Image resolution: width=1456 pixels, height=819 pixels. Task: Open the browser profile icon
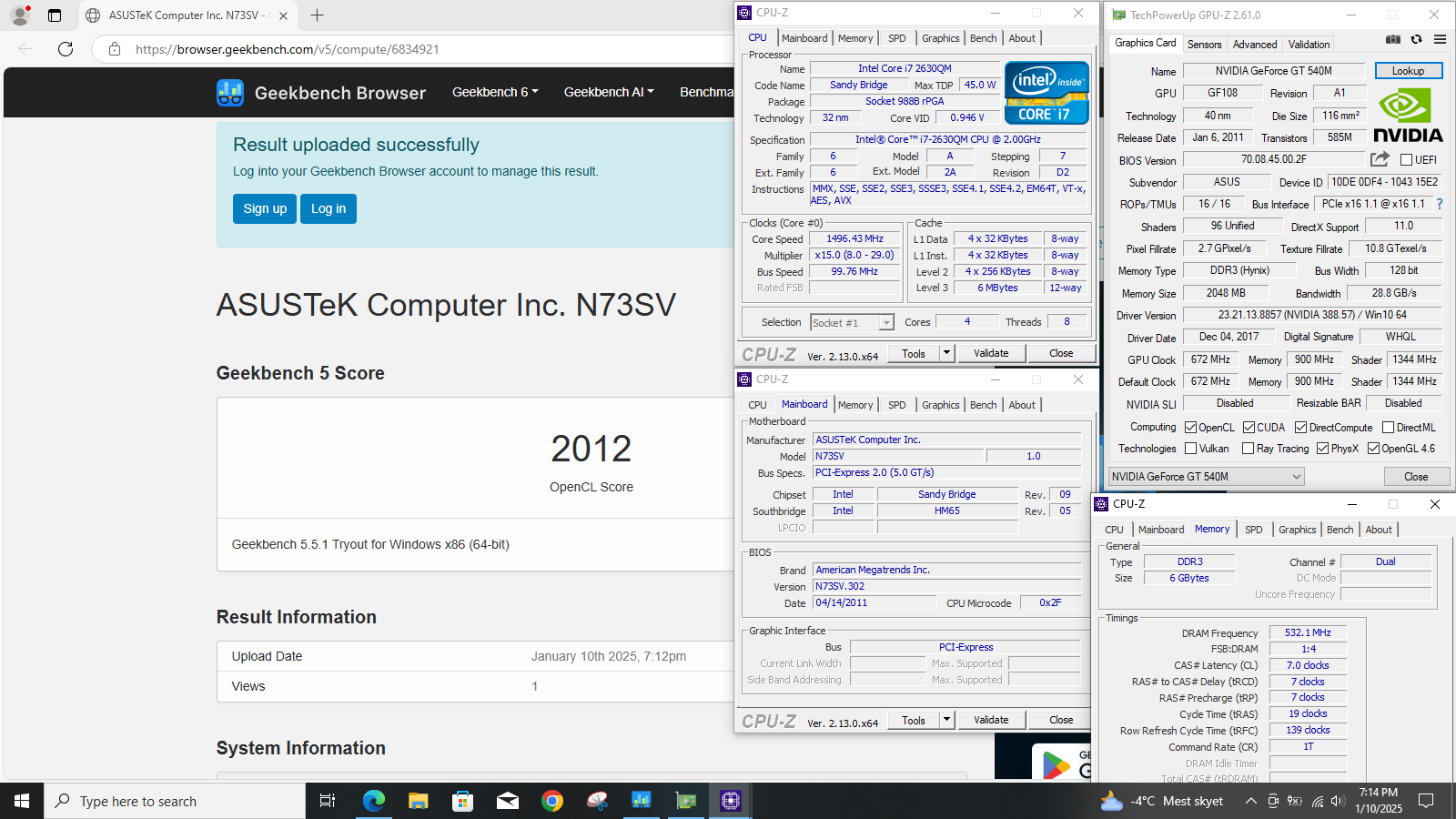click(x=19, y=15)
